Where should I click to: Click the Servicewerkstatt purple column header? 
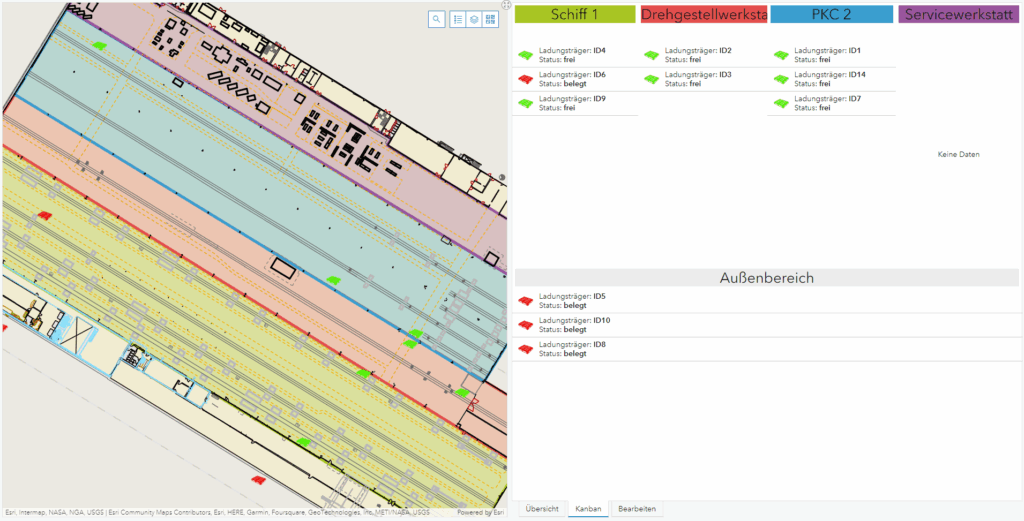[x=959, y=14]
